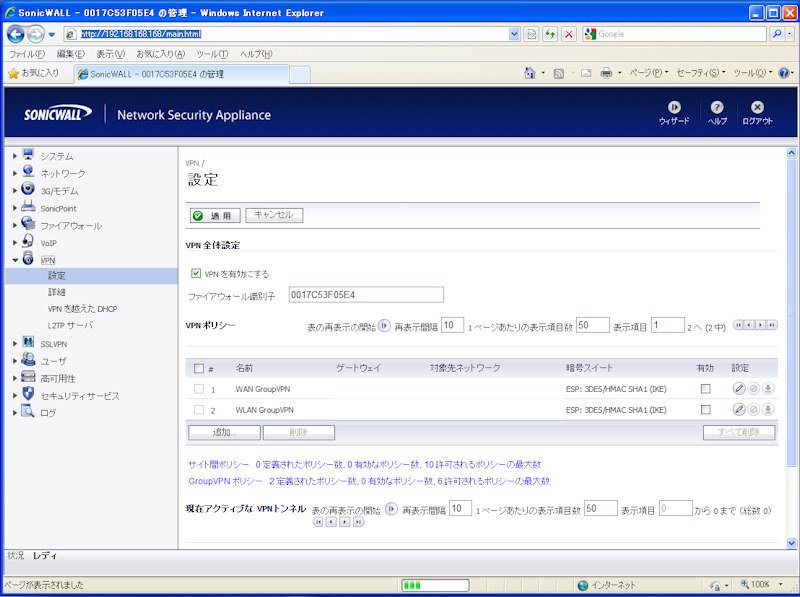Screen dimensions: 800x597
Task: Click browser Stop (red X) button
Action: [568, 34]
